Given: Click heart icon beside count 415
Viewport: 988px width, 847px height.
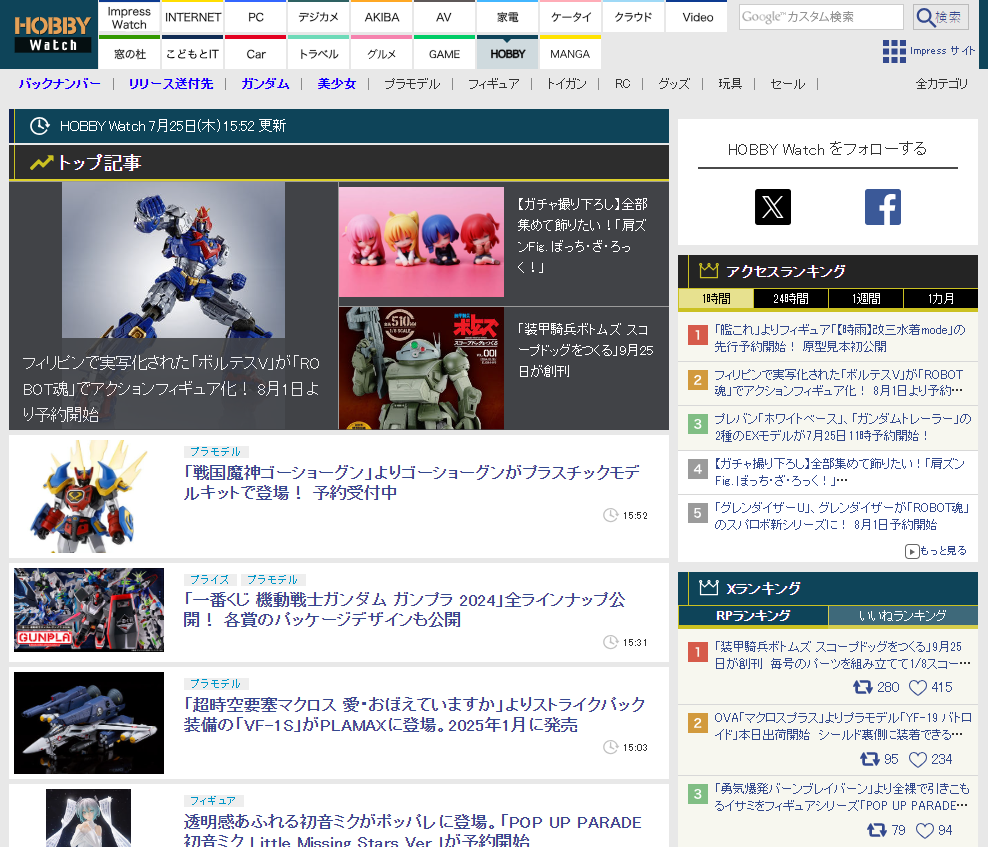Looking at the screenshot, I should tap(918, 688).
